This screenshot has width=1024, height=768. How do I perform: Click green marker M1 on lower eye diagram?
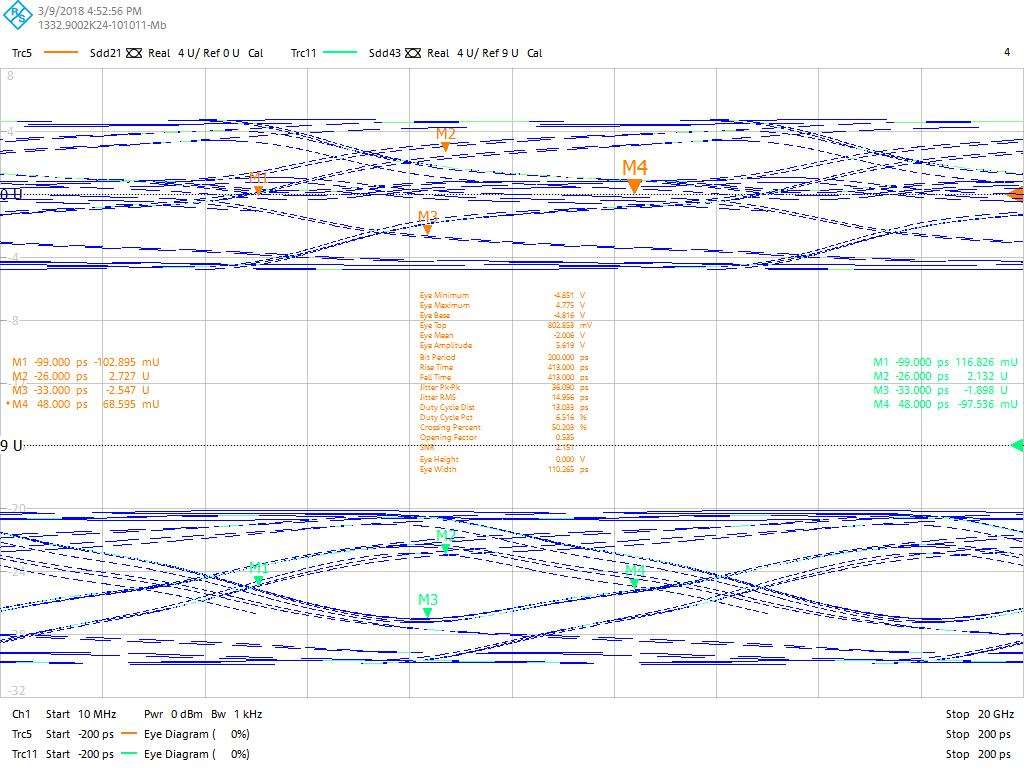pos(258,579)
